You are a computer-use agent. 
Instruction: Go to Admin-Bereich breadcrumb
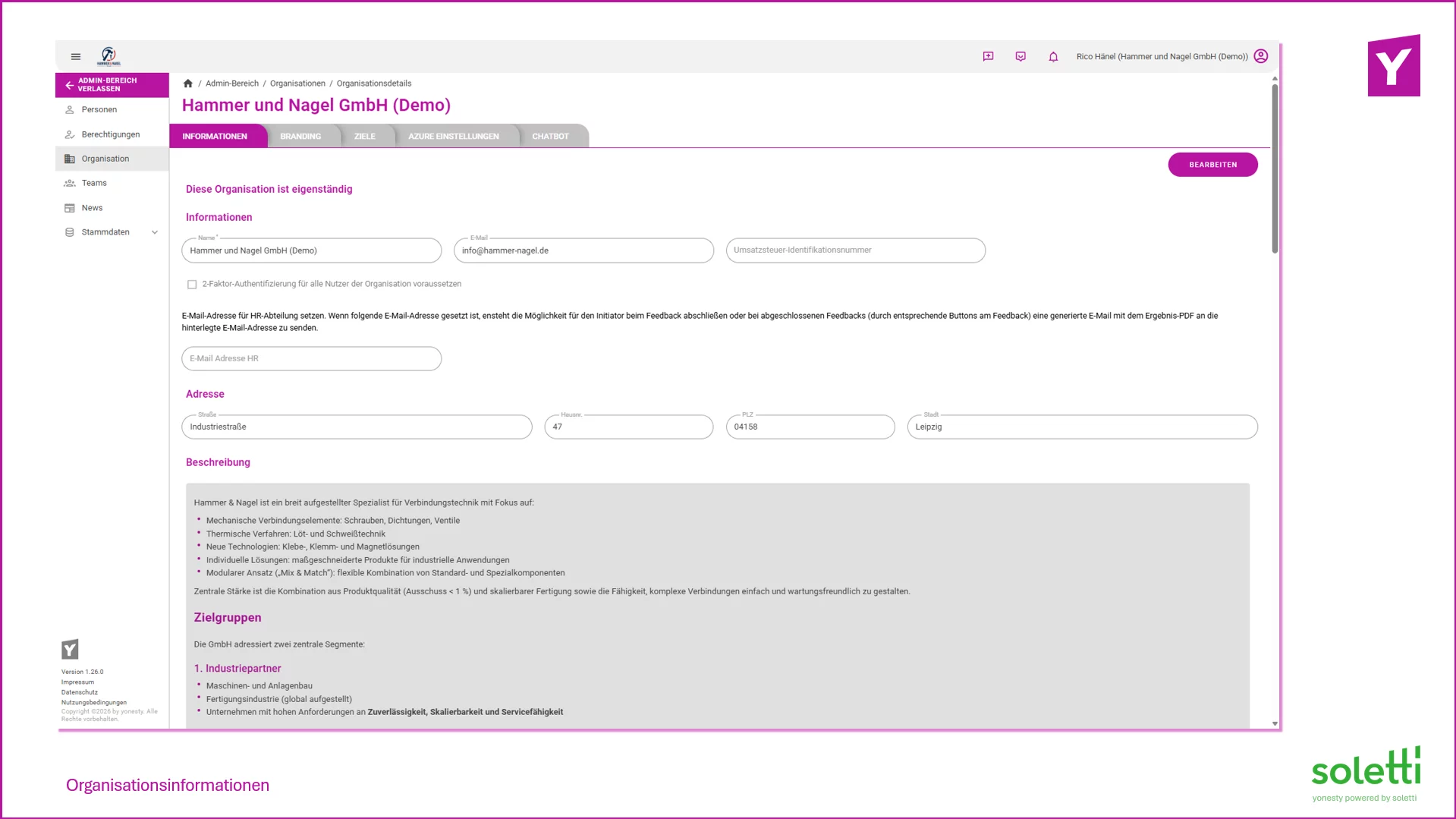coord(232,83)
